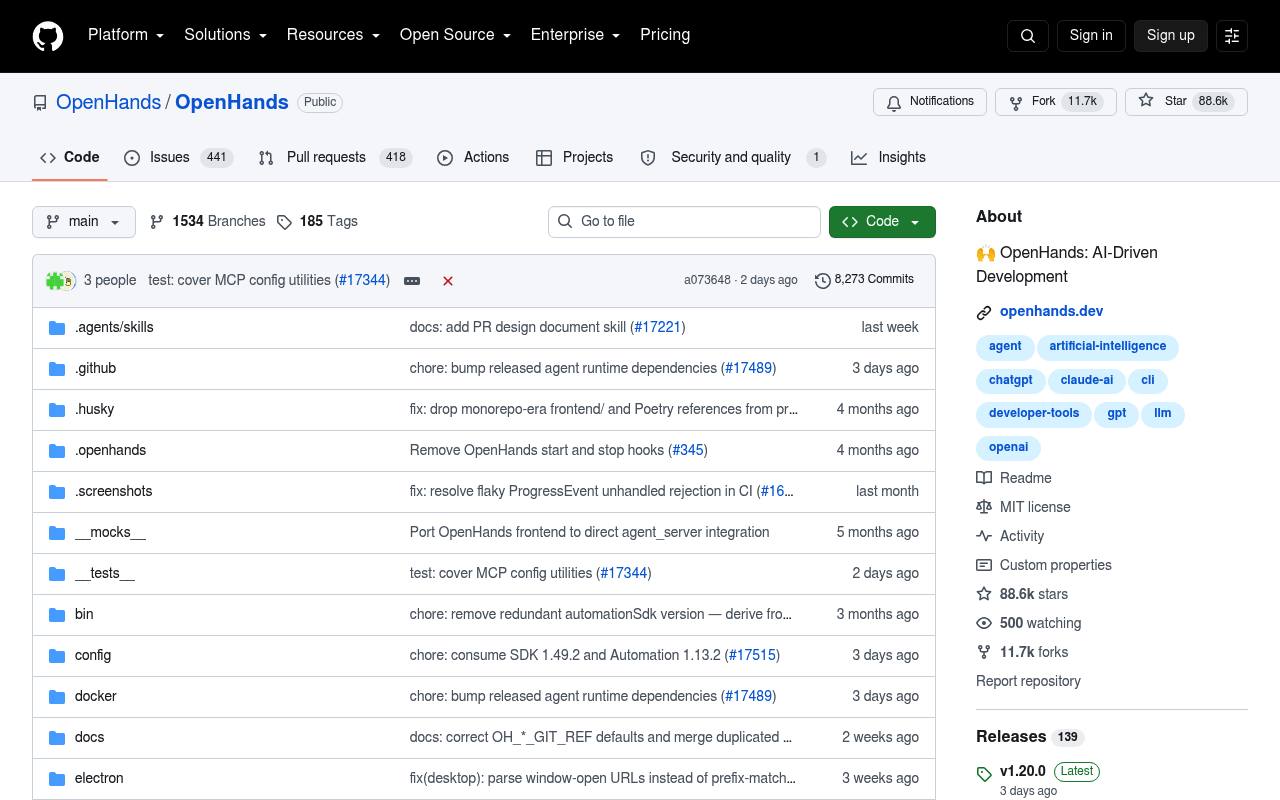Click the contributors avatar group icon
The height and width of the screenshot is (800, 1280).
[x=61, y=281]
